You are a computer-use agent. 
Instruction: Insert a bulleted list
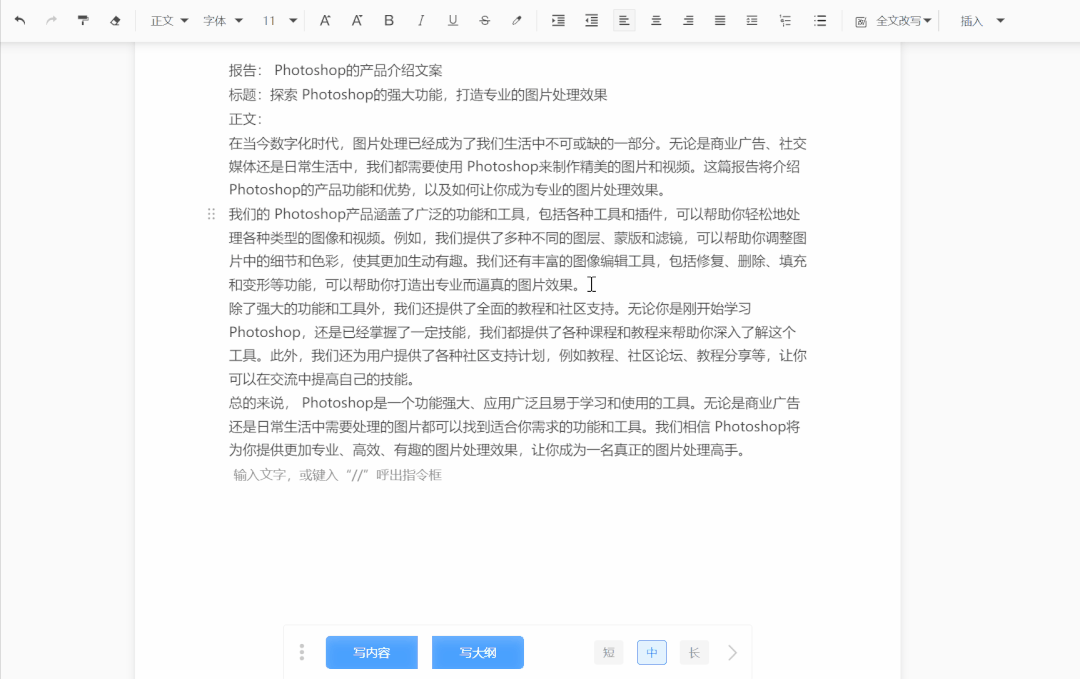pyautogui.click(x=820, y=21)
